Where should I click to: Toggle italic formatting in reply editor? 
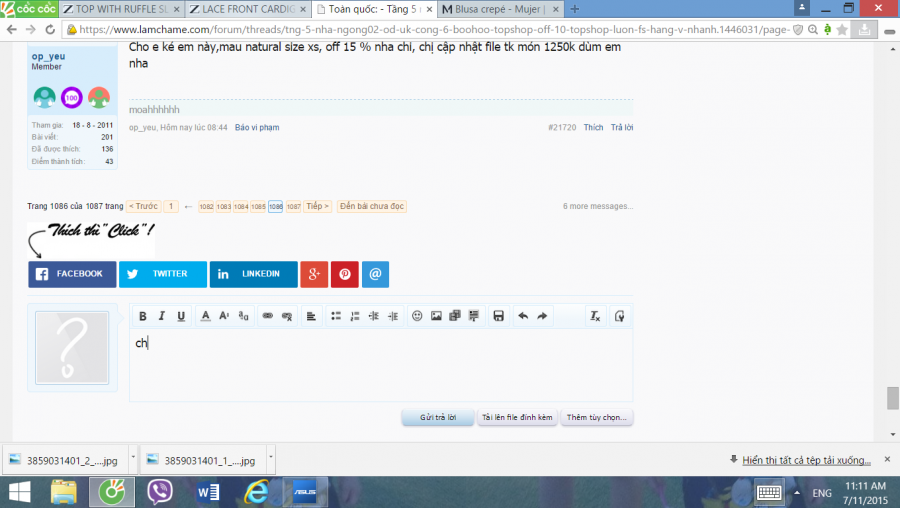point(162,316)
